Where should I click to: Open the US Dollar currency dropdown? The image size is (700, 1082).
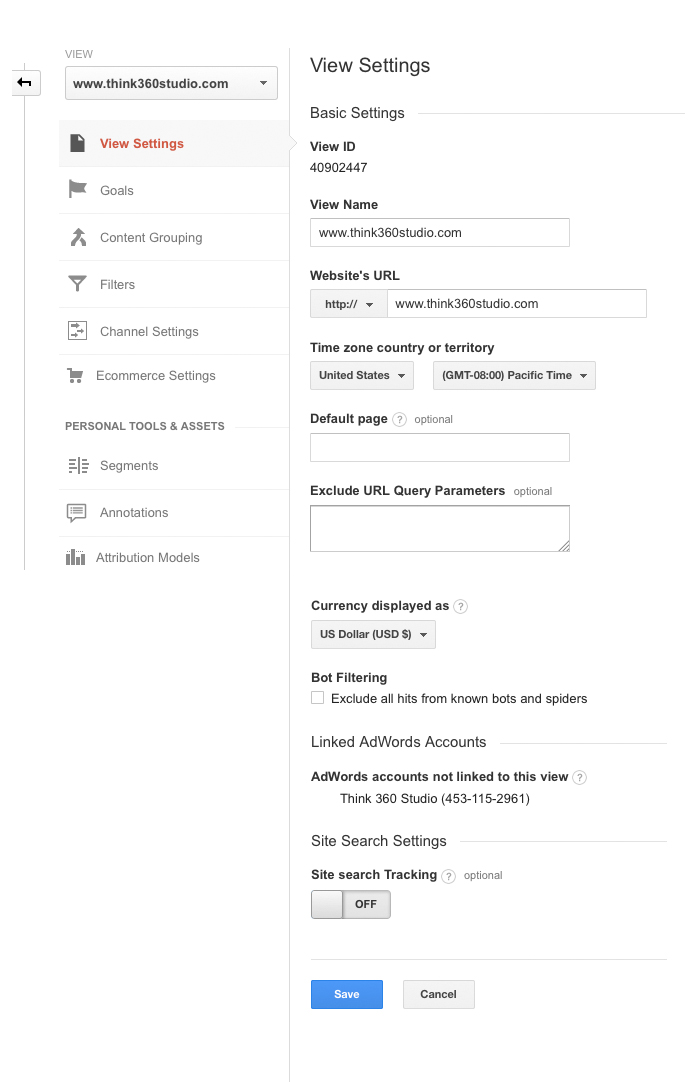click(x=373, y=634)
